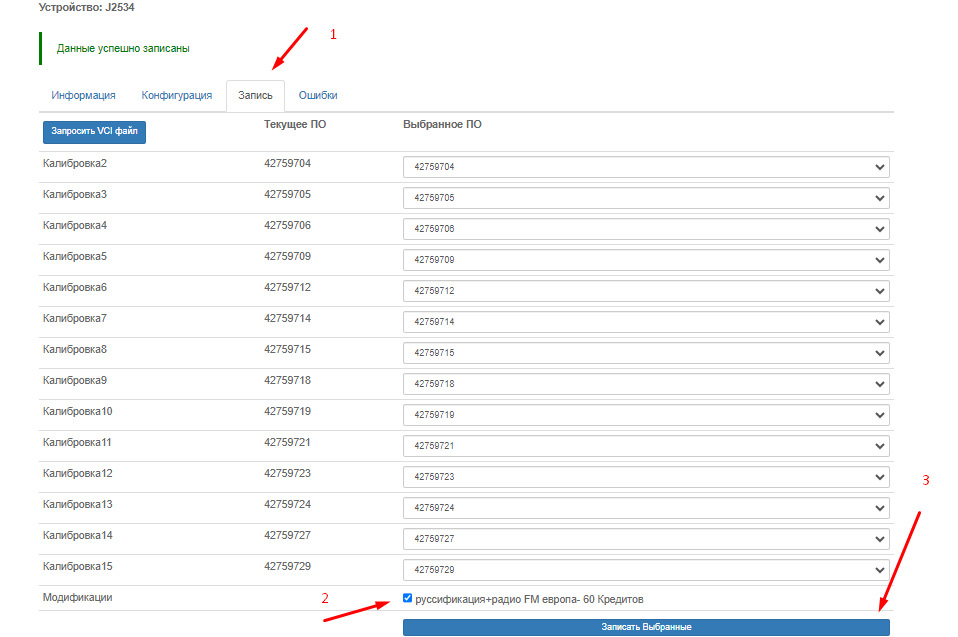Image resolution: width=958 pixels, height=637 pixels.
Task: Select the Запись tab
Action: [255, 95]
